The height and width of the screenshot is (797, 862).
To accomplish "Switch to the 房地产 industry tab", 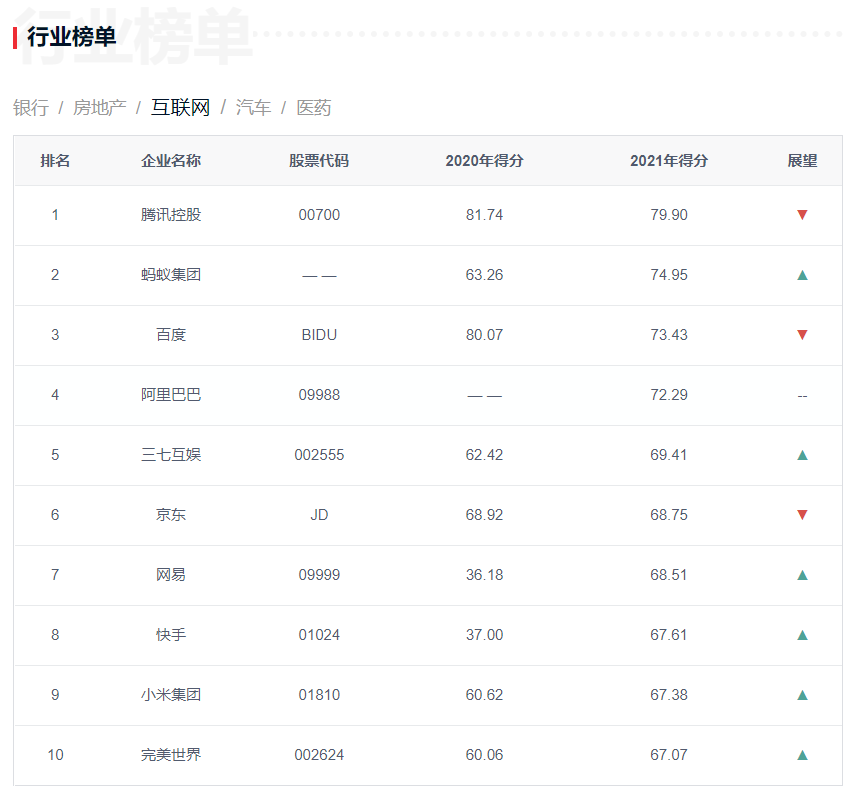I will [x=99, y=108].
